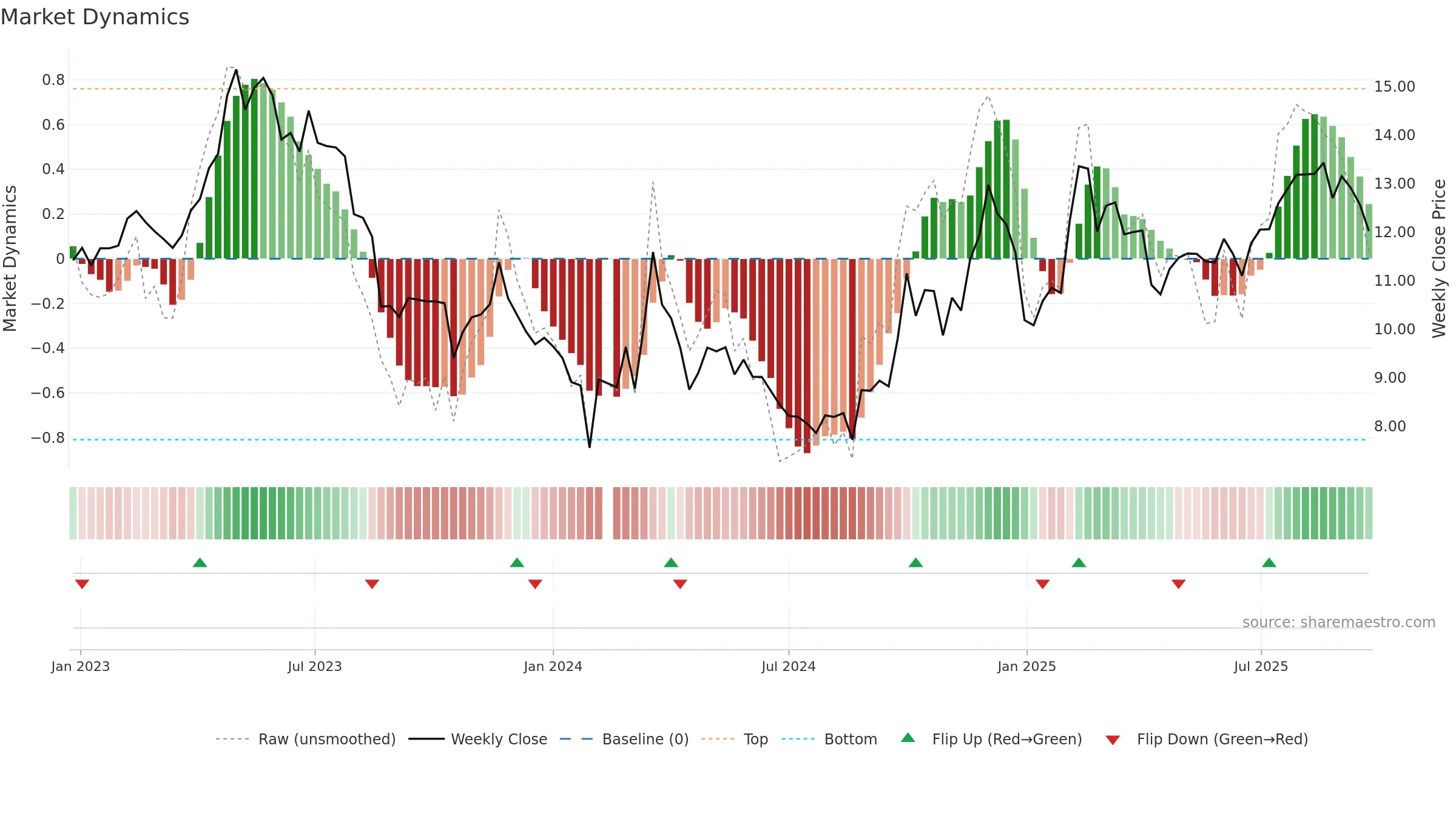
Task: Click the −0.8 tick on the left axis
Action: coord(48,437)
